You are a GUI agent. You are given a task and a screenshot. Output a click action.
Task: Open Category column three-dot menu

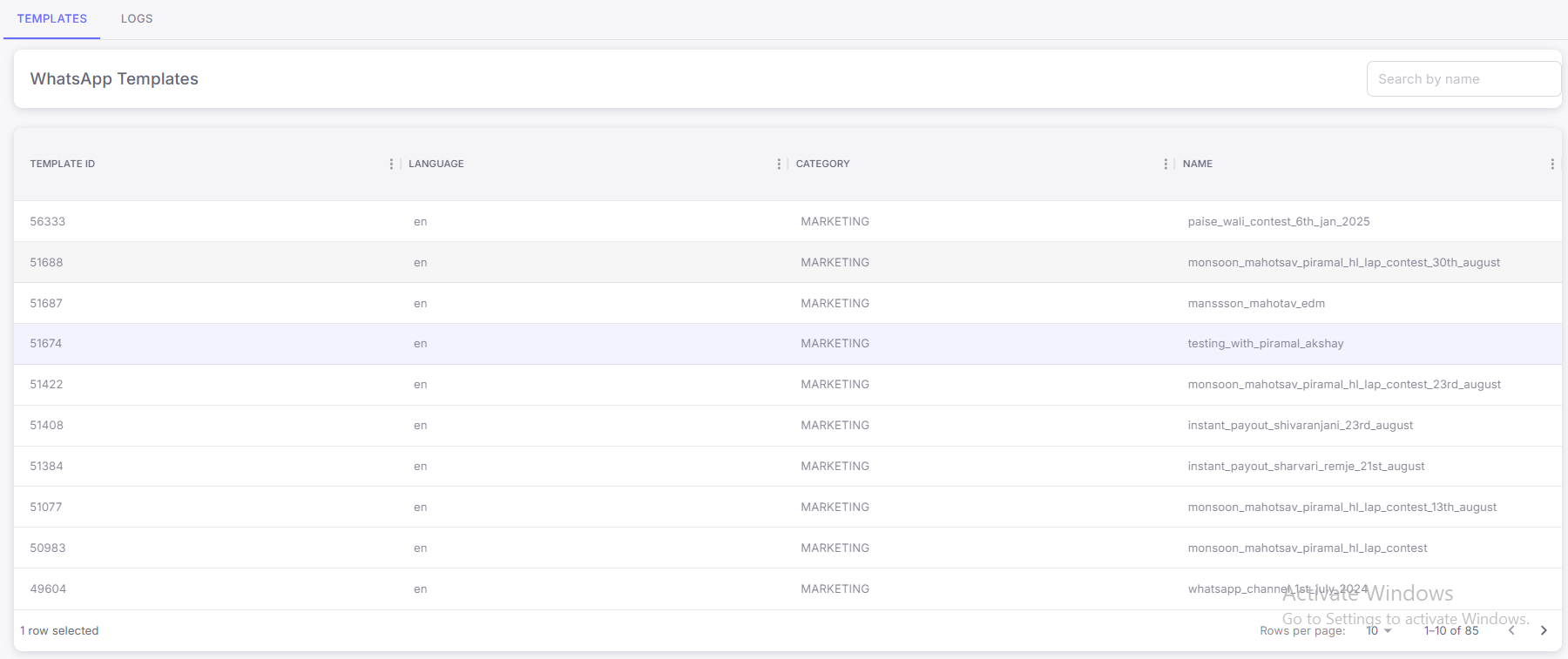(1166, 164)
